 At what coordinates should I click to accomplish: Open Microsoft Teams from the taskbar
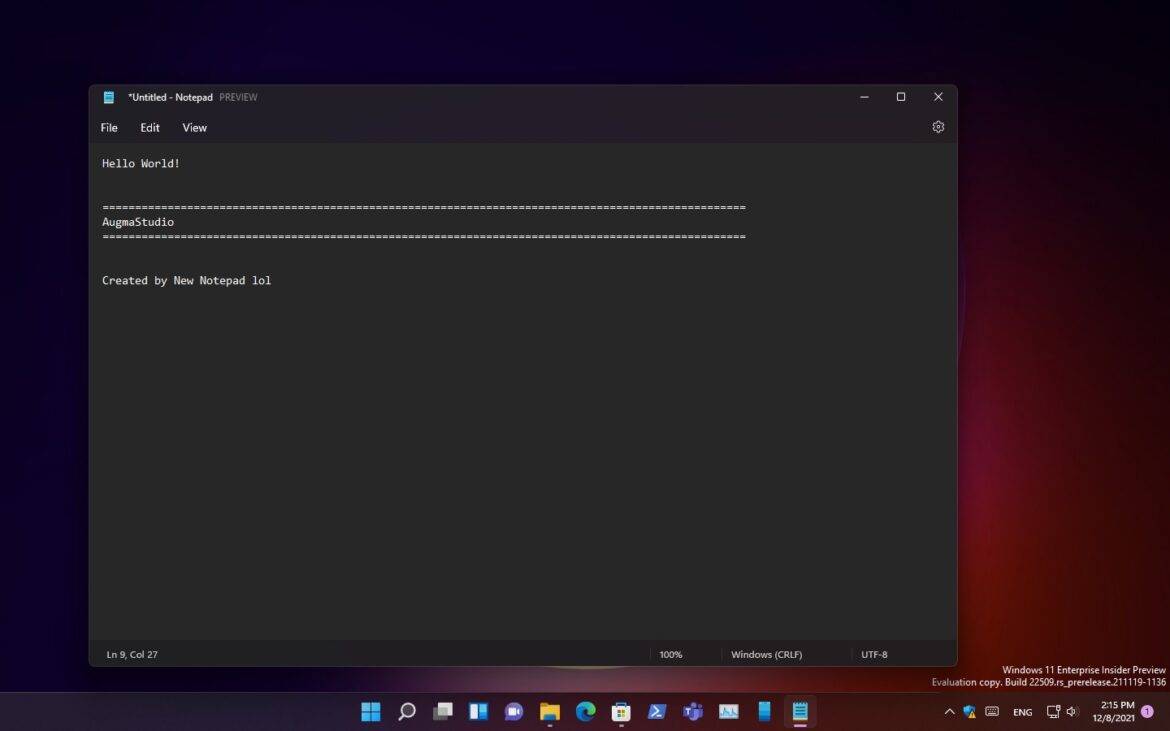coord(693,711)
